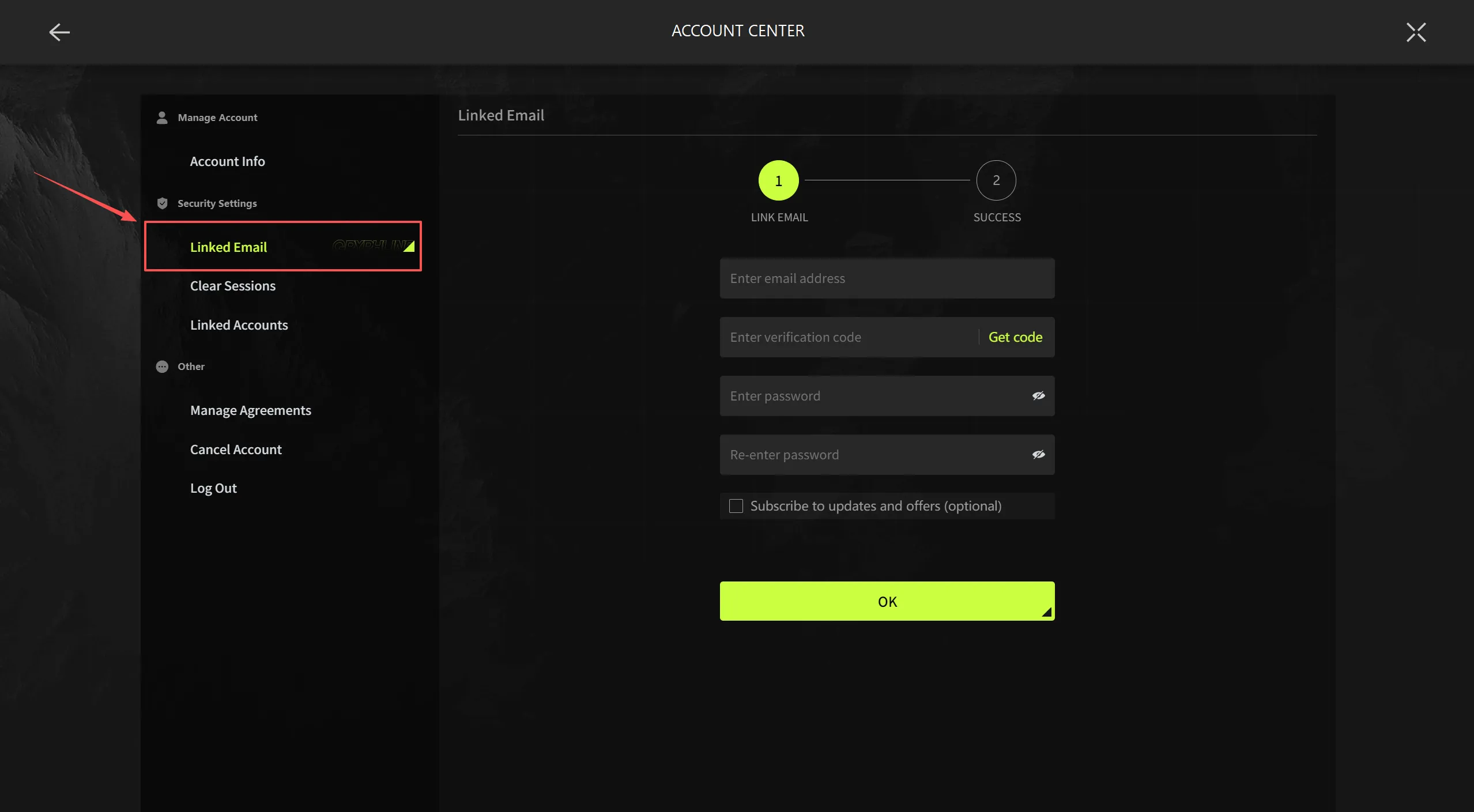Select Cancel Account option
1474x812 pixels.
tap(236, 450)
